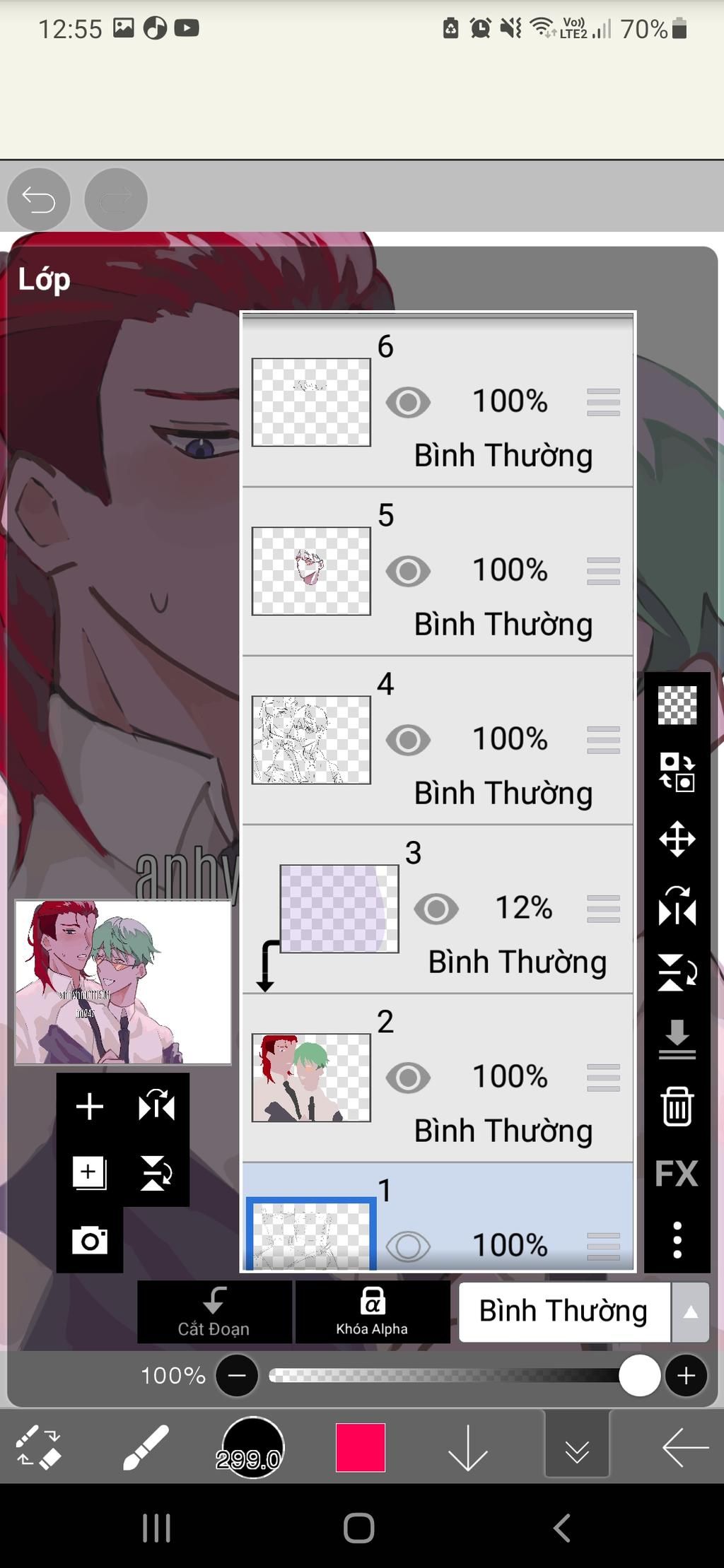Show layer 1 using its eye icon
This screenshot has height=1568, width=724.
tap(408, 1246)
